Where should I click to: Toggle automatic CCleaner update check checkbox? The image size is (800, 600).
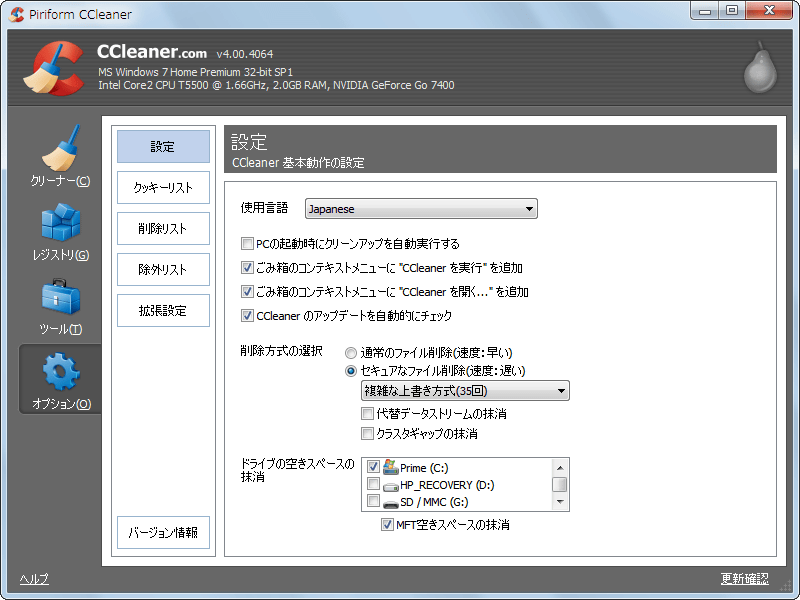(x=247, y=315)
